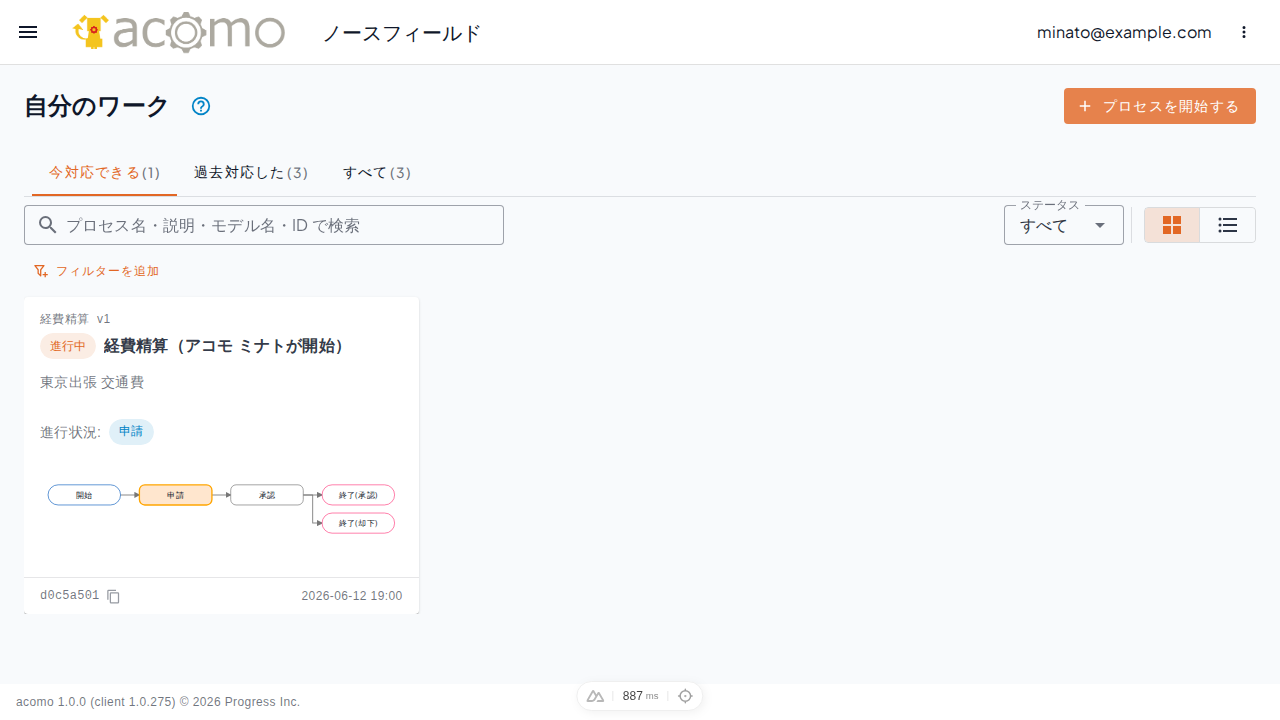The height and width of the screenshot is (720, 1280).
Task: Switch to 過去対応した tab
Action: [251, 173]
